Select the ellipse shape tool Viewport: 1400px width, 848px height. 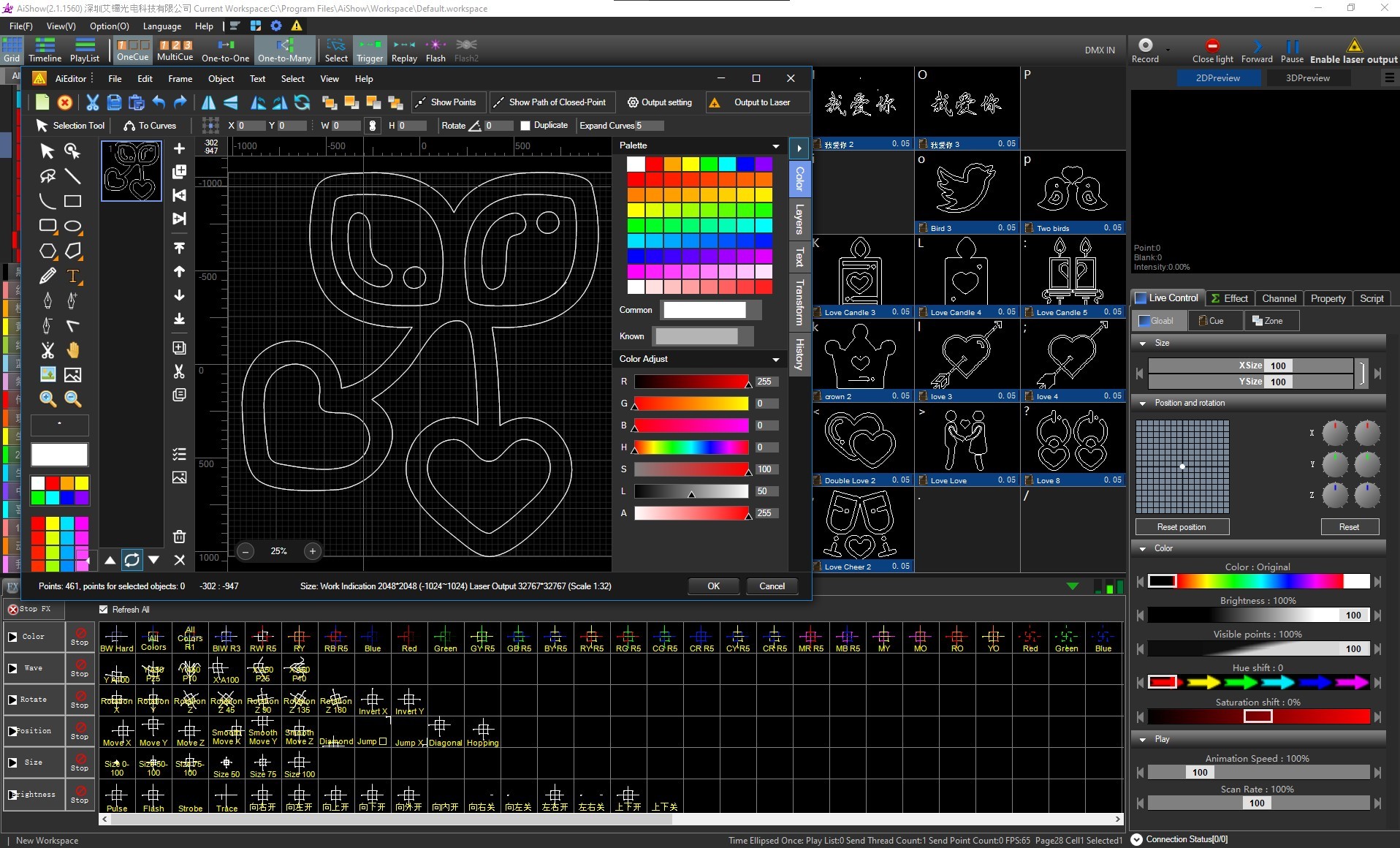coord(72,226)
